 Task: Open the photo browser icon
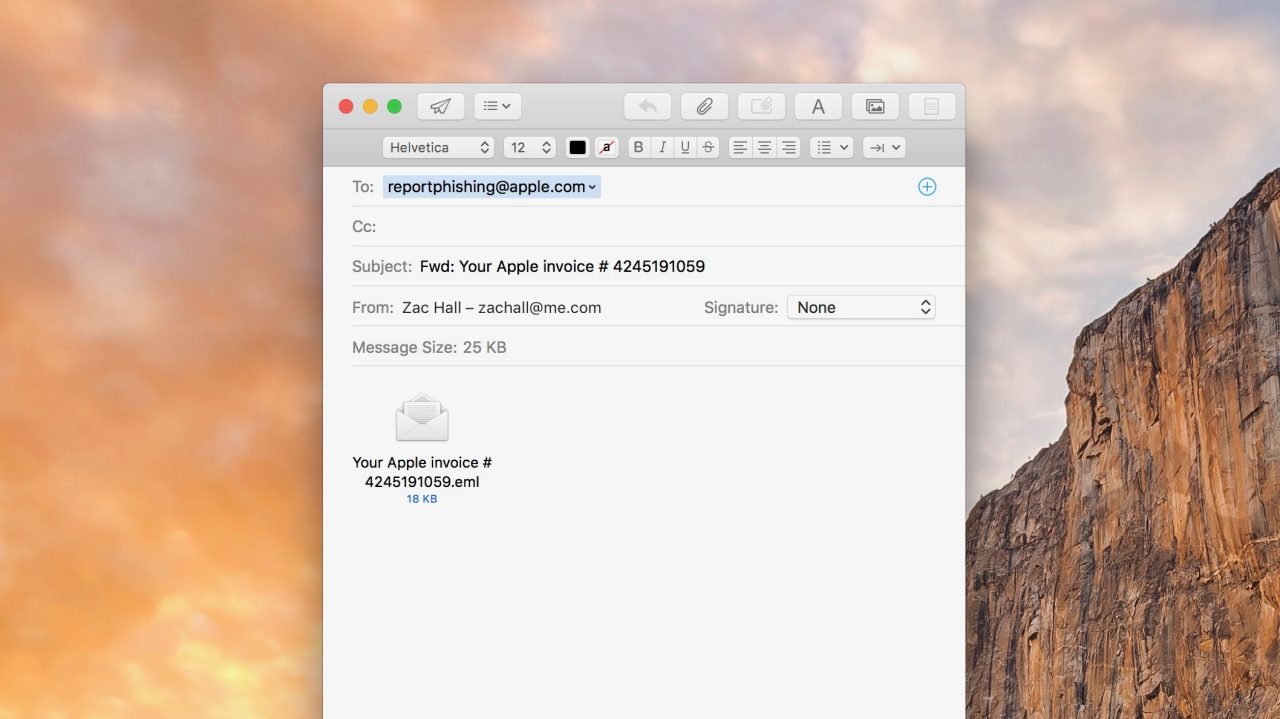click(x=875, y=106)
